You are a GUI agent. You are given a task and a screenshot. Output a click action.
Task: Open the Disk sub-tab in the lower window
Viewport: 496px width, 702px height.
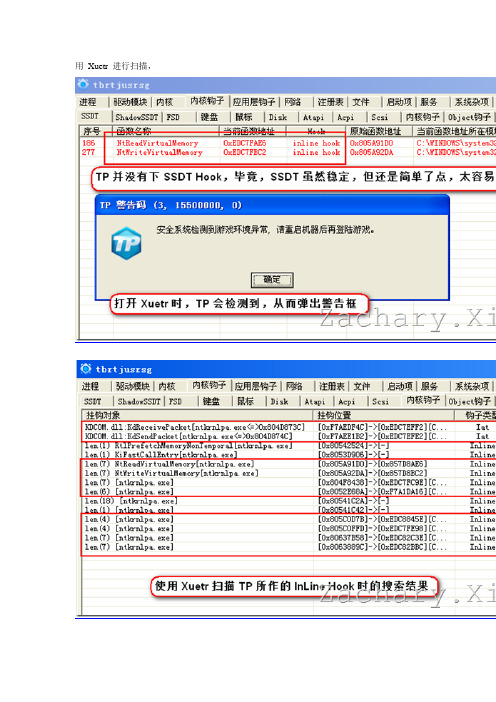click(280, 401)
